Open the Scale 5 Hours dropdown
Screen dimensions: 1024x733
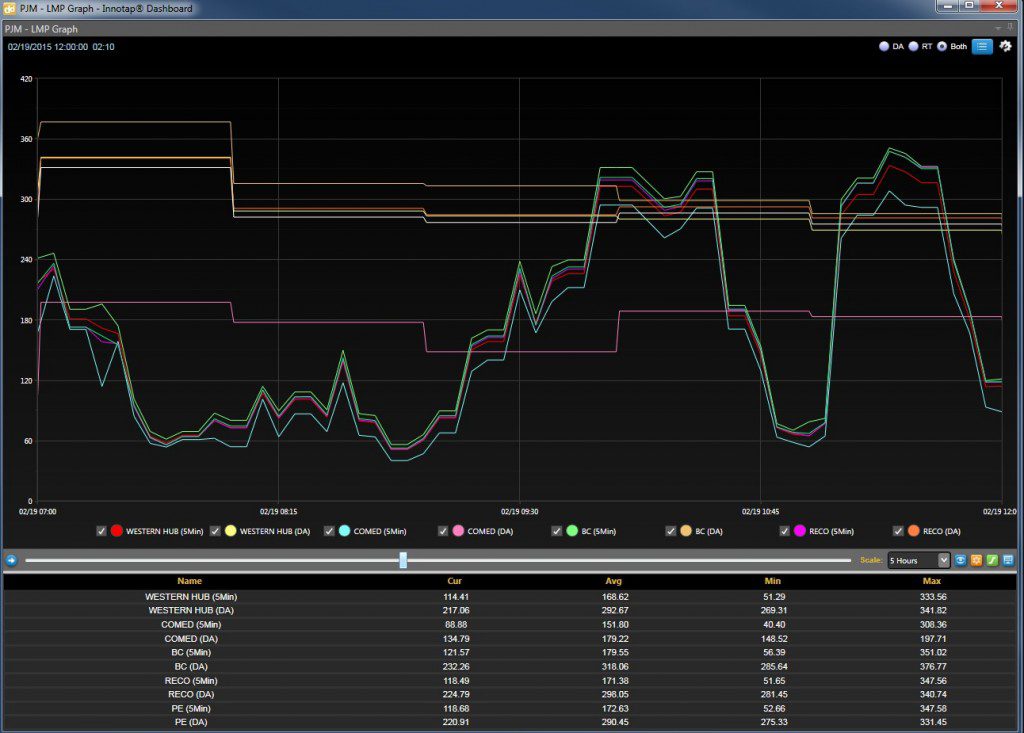pos(918,561)
